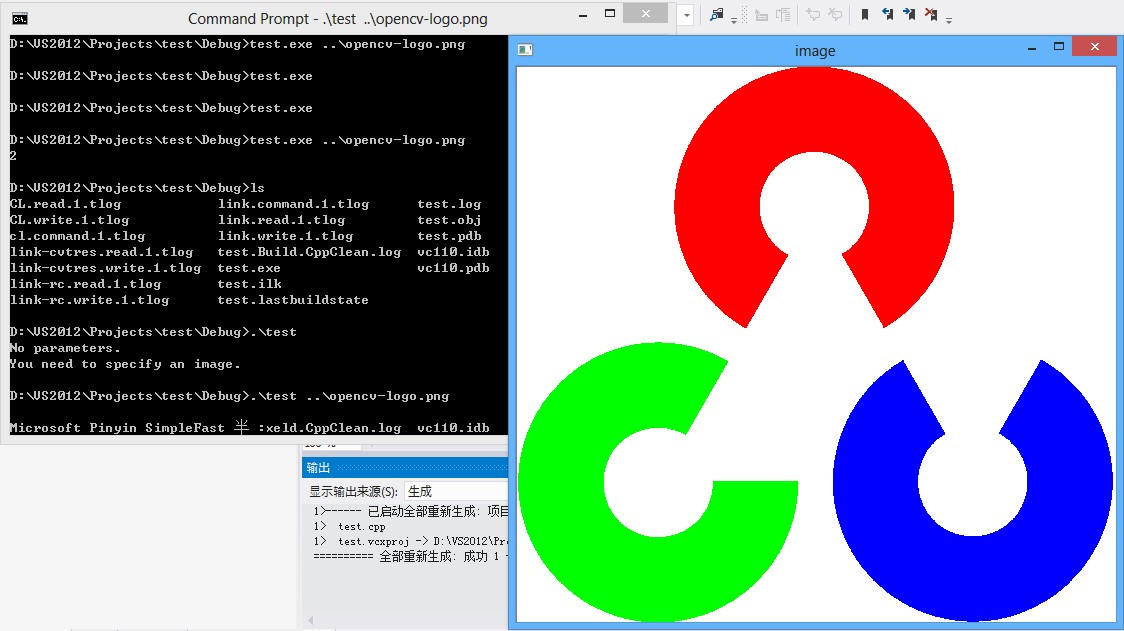Click the '已启动全部重新生成' output line
This screenshot has height=631, width=1124.
(x=411, y=511)
